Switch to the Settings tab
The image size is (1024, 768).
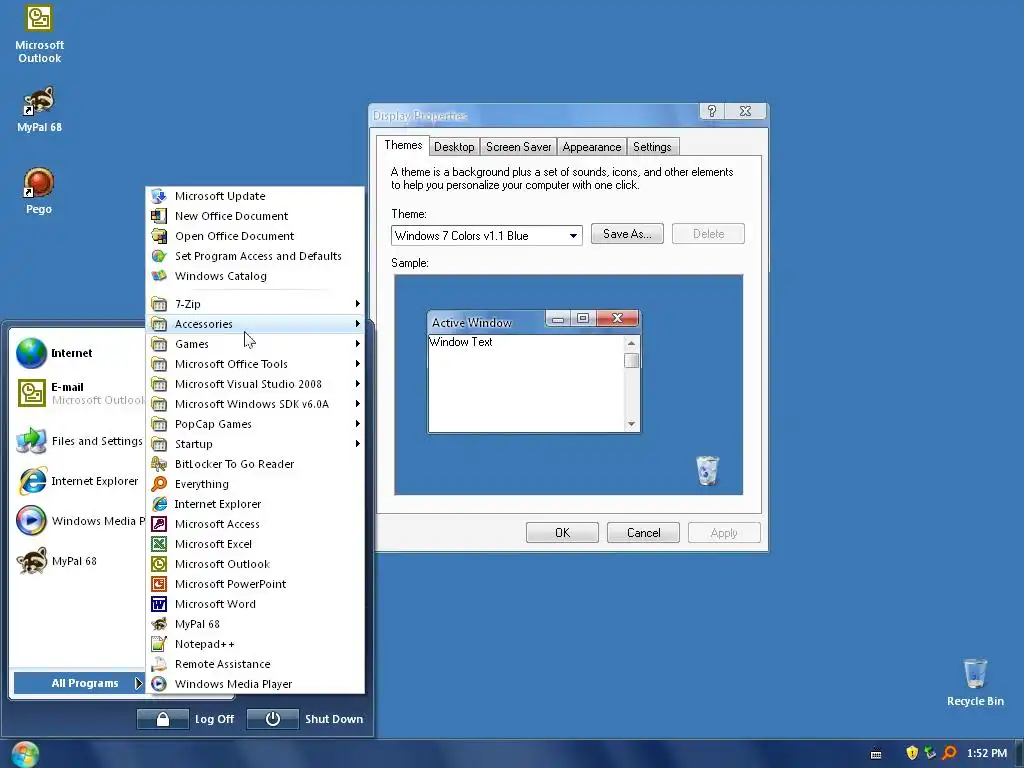(x=652, y=147)
